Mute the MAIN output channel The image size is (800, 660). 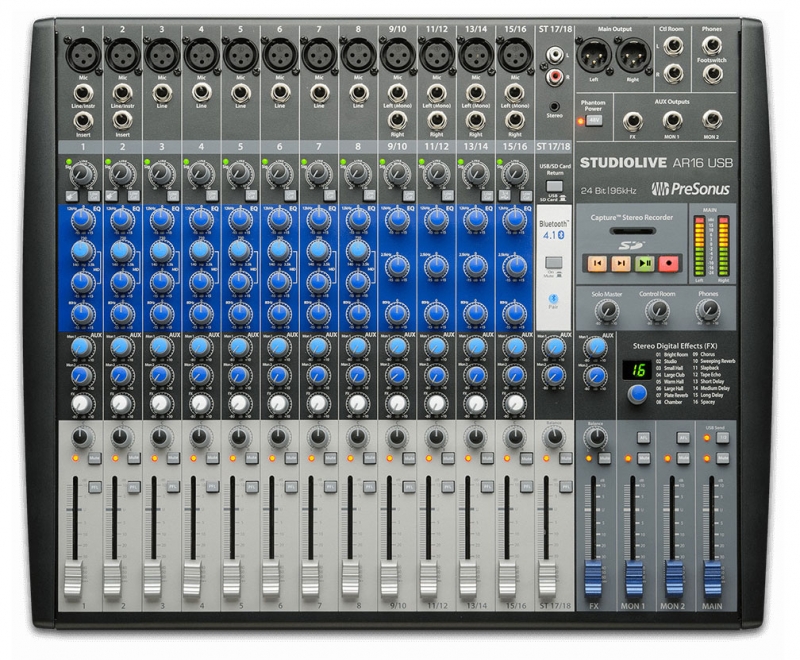coord(722,458)
